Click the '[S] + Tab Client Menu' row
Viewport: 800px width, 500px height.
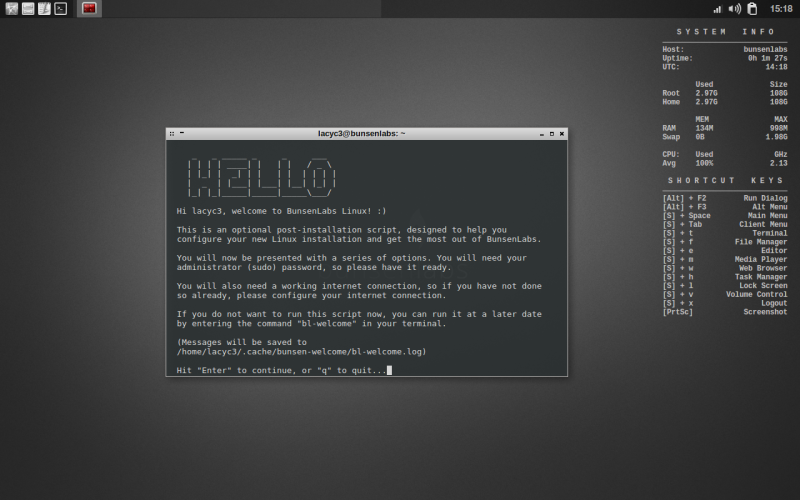(724, 224)
